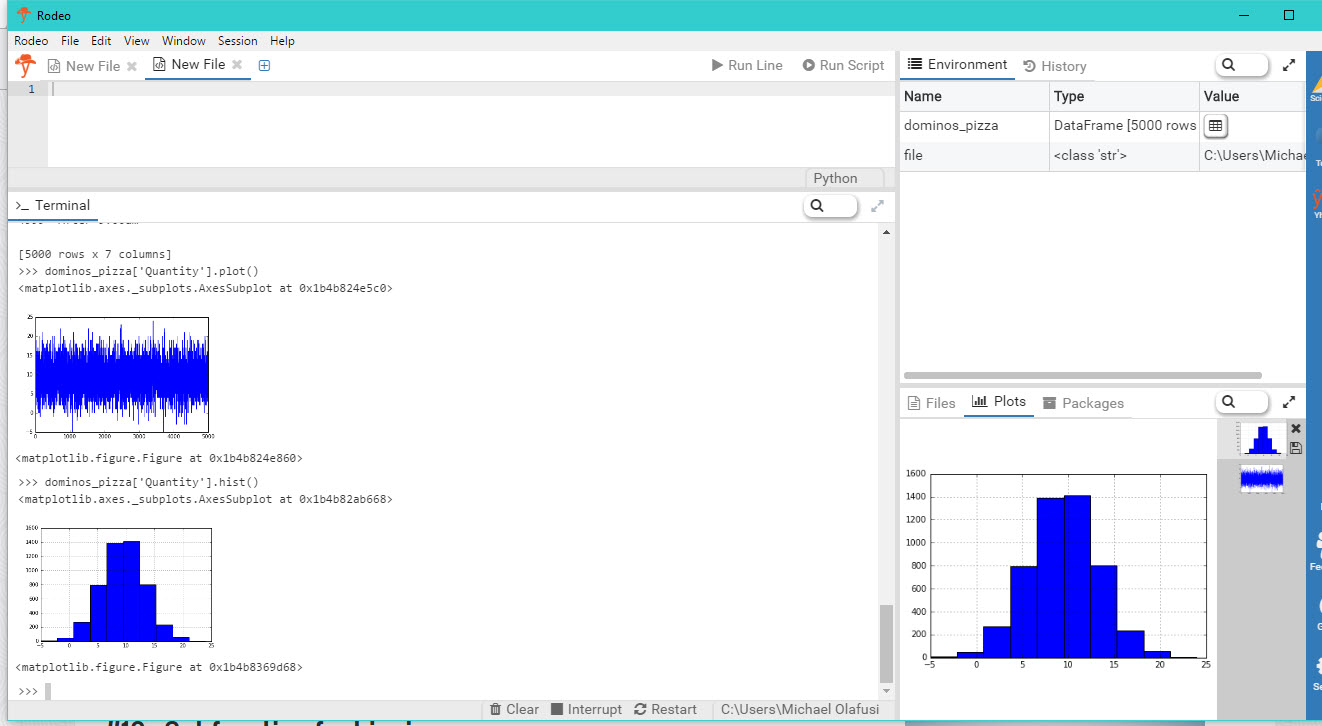Click the Rodeo logo icon in the toolbar

coord(25,65)
